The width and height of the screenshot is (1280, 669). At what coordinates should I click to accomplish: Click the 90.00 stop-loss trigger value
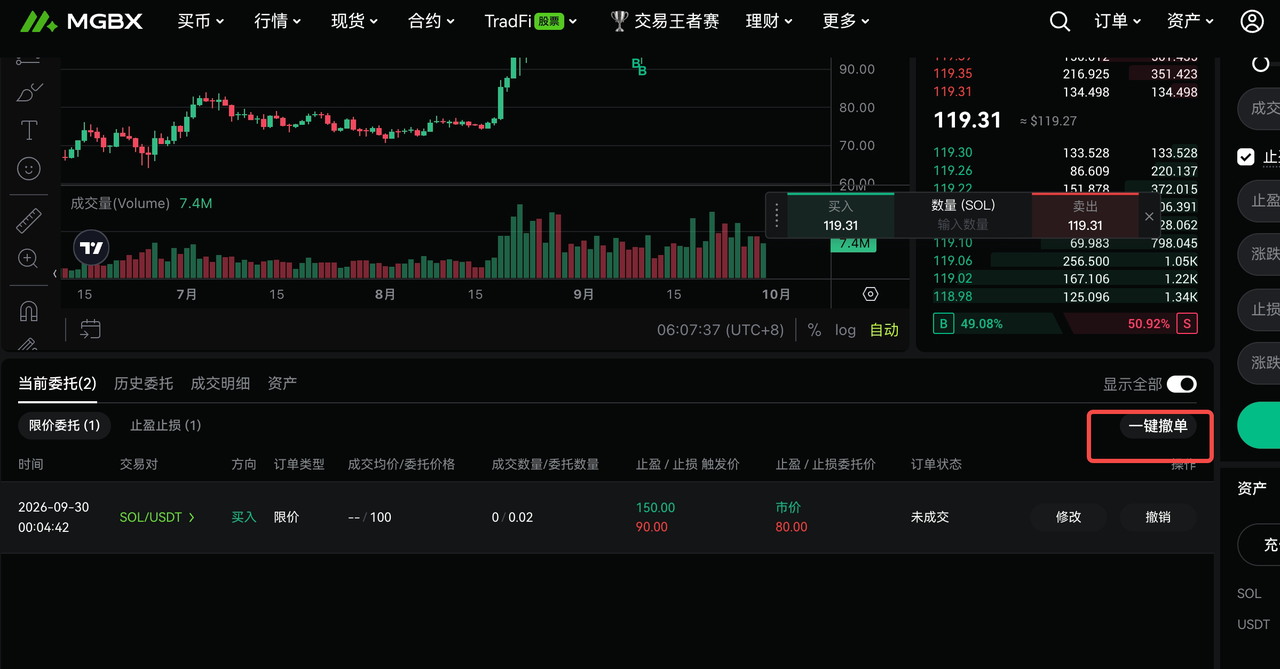tap(651, 526)
